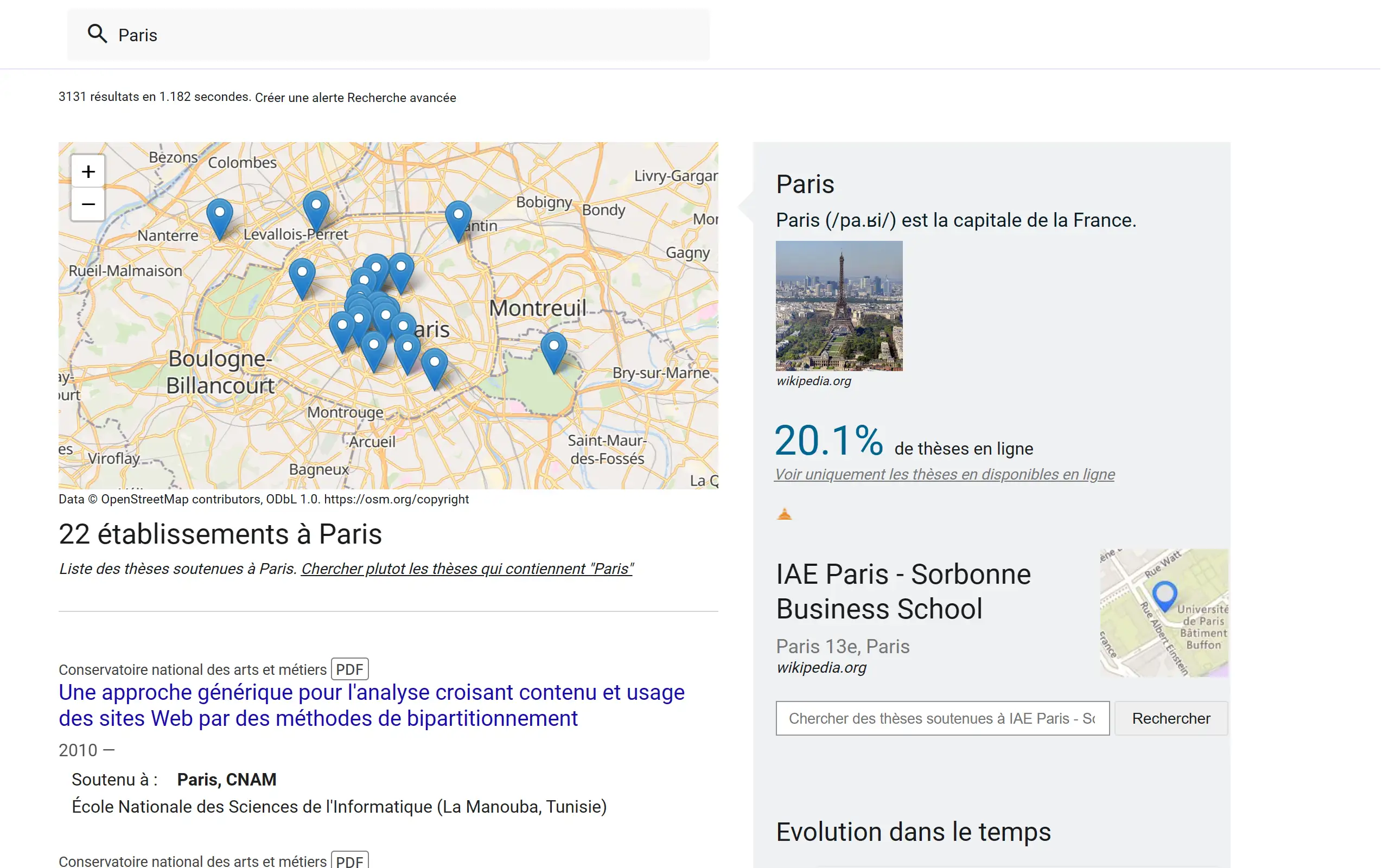Click the small orange triangle icon
The height and width of the screenshot is (868, 1389).
(x=784, y=514)
